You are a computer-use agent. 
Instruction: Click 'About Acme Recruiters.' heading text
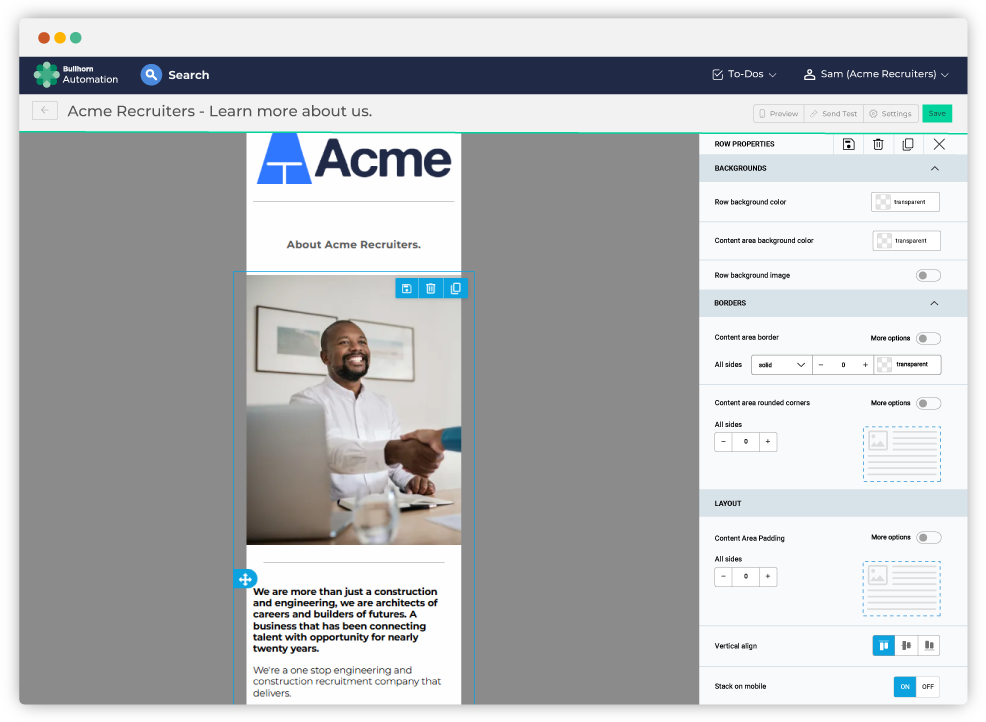click(353, 245)
